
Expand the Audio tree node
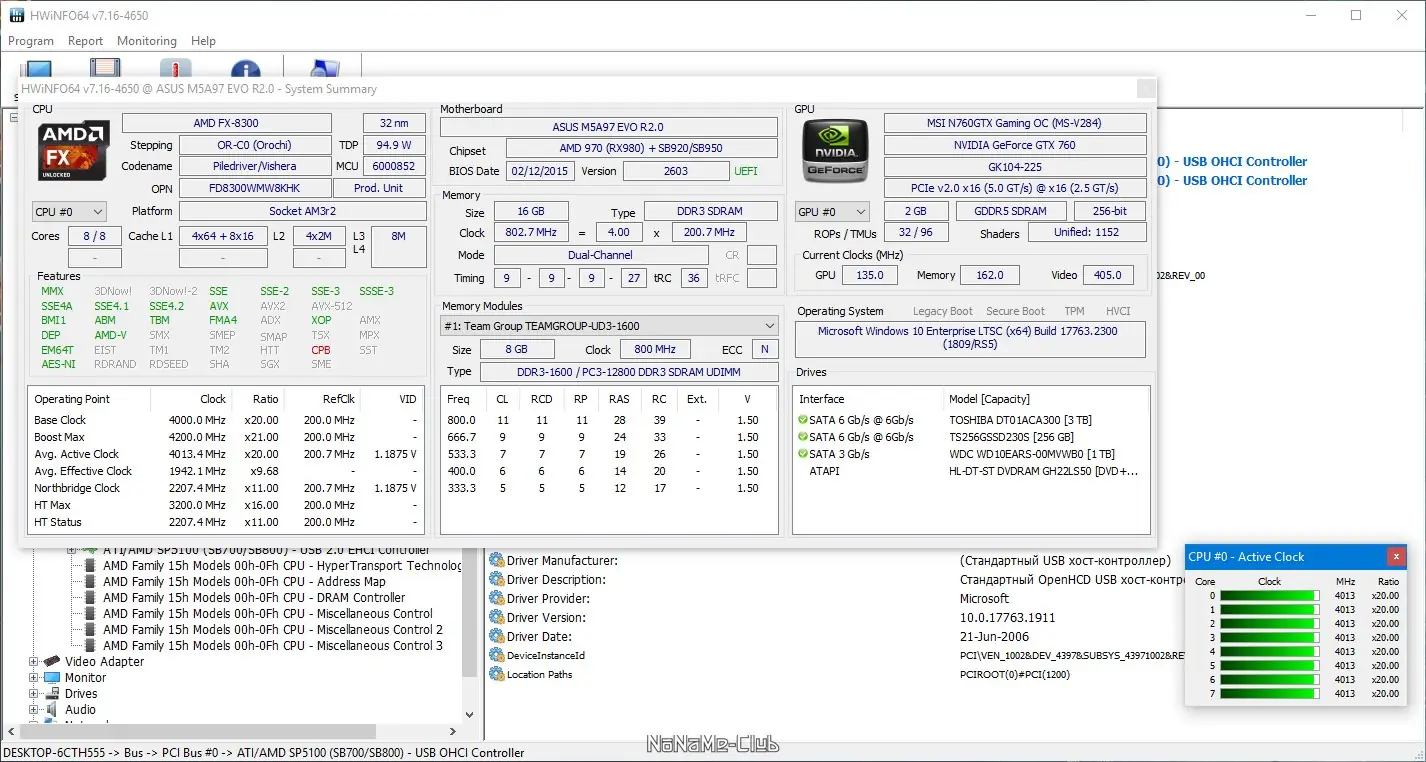tap(34, 710)
